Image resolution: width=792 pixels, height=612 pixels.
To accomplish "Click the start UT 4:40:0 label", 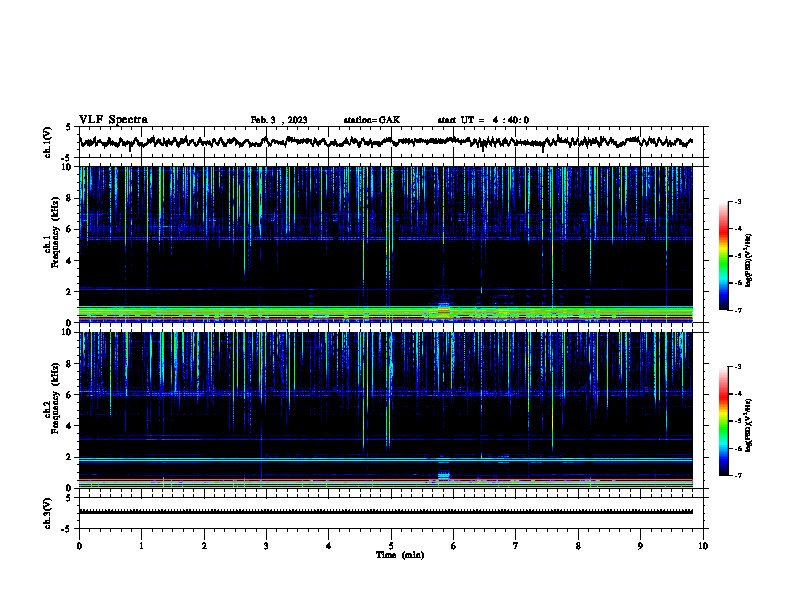I will (483, 120).
